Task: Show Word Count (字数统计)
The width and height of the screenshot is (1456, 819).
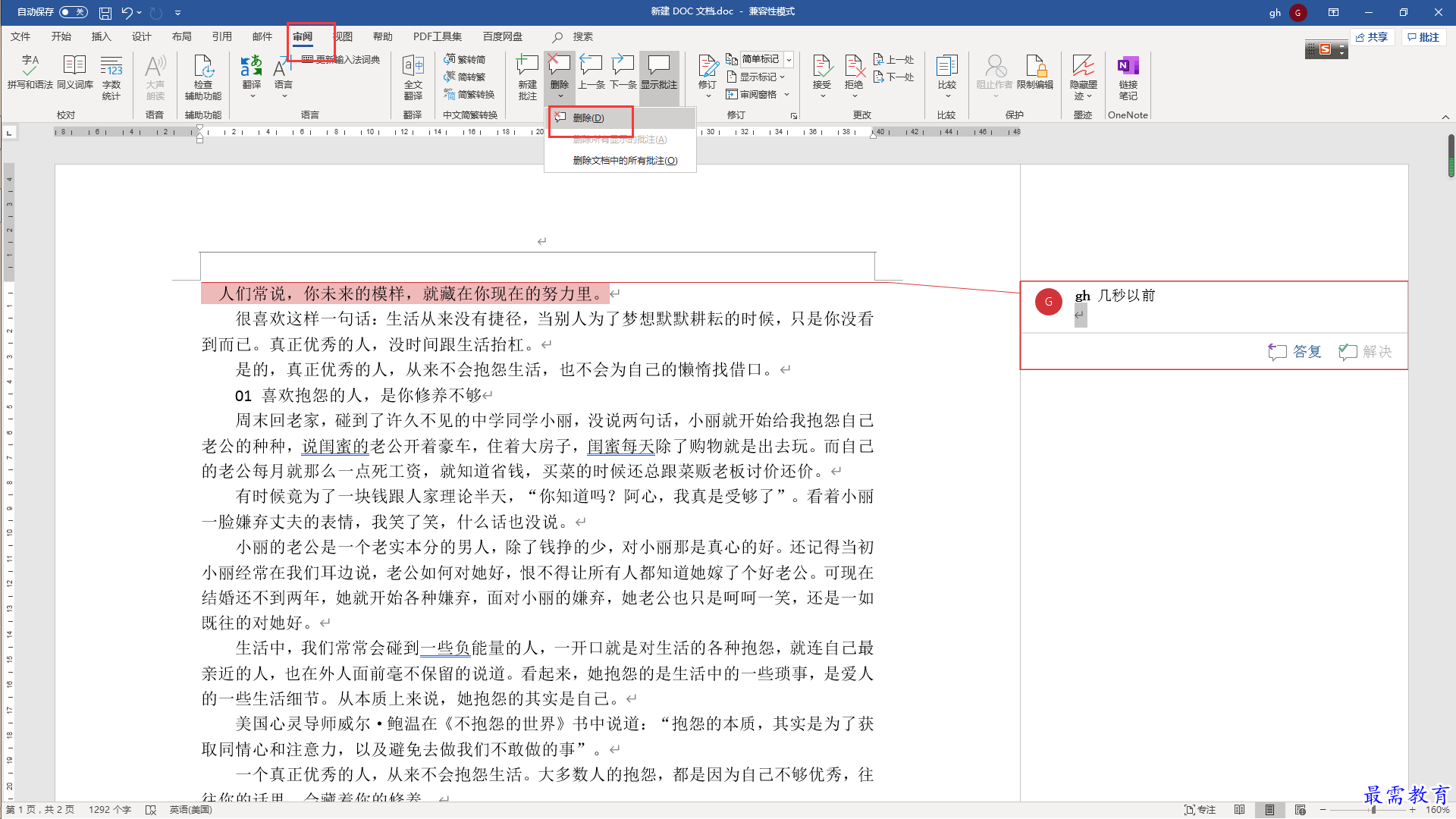Action: (111, 77)
